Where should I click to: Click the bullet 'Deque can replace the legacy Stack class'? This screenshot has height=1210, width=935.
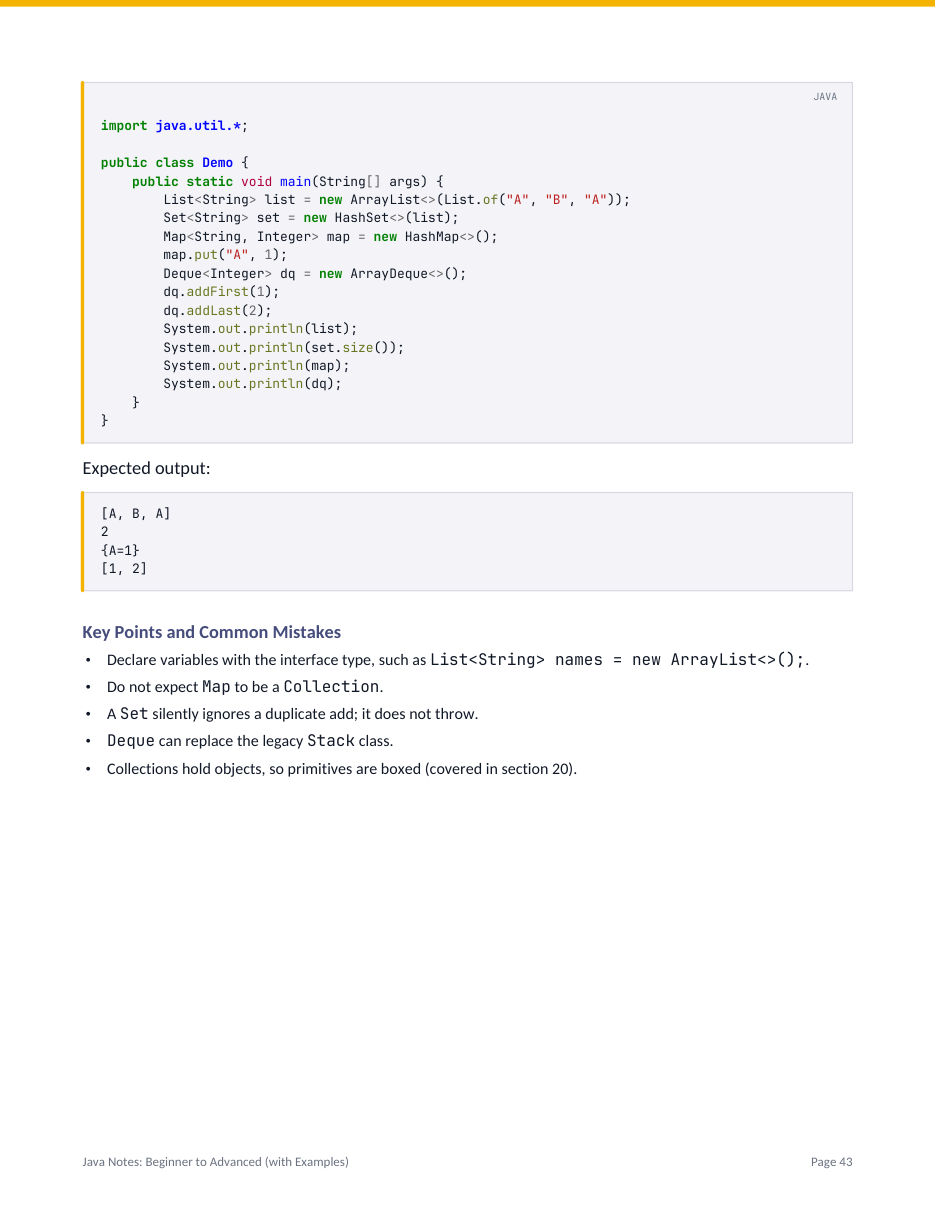[250, 741]
